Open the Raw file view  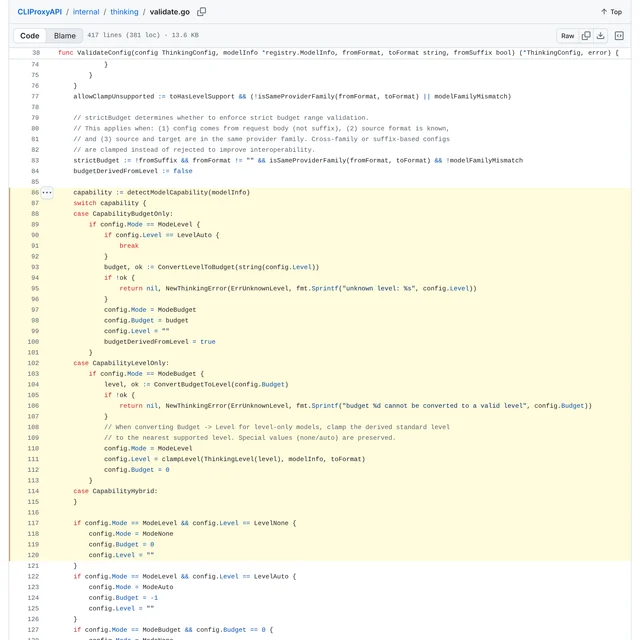[x=567, y=36]
